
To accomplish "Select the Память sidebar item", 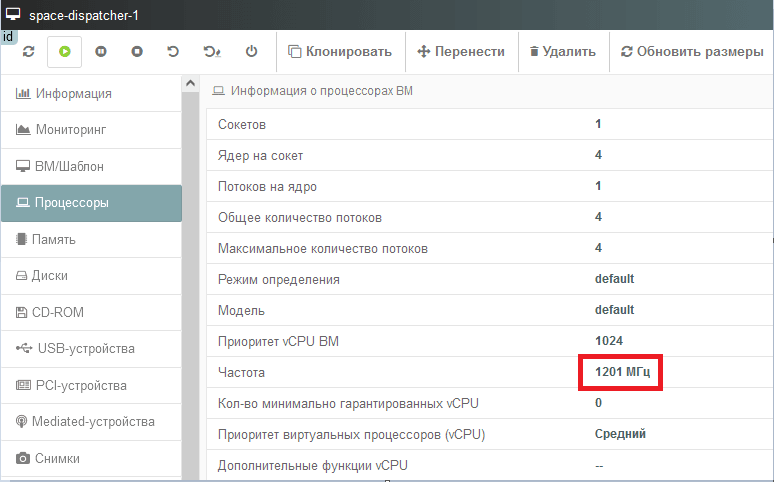I will [55, 240].
